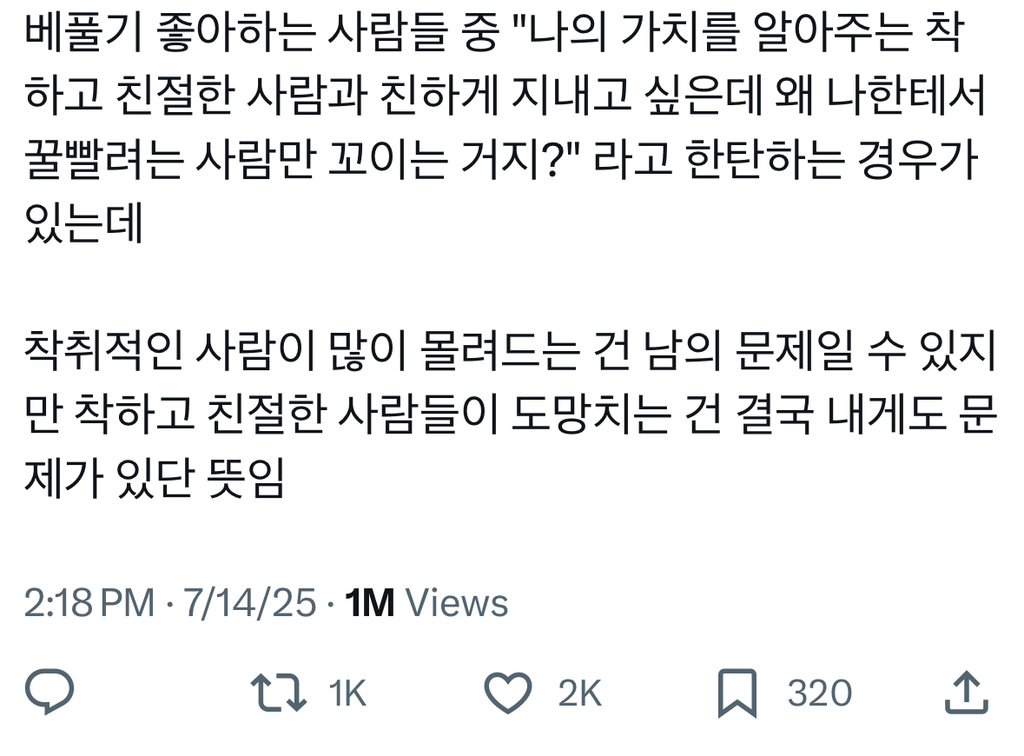
Task: Bookmark the tweet with the bookmark icon
Action: coord(737,693)
